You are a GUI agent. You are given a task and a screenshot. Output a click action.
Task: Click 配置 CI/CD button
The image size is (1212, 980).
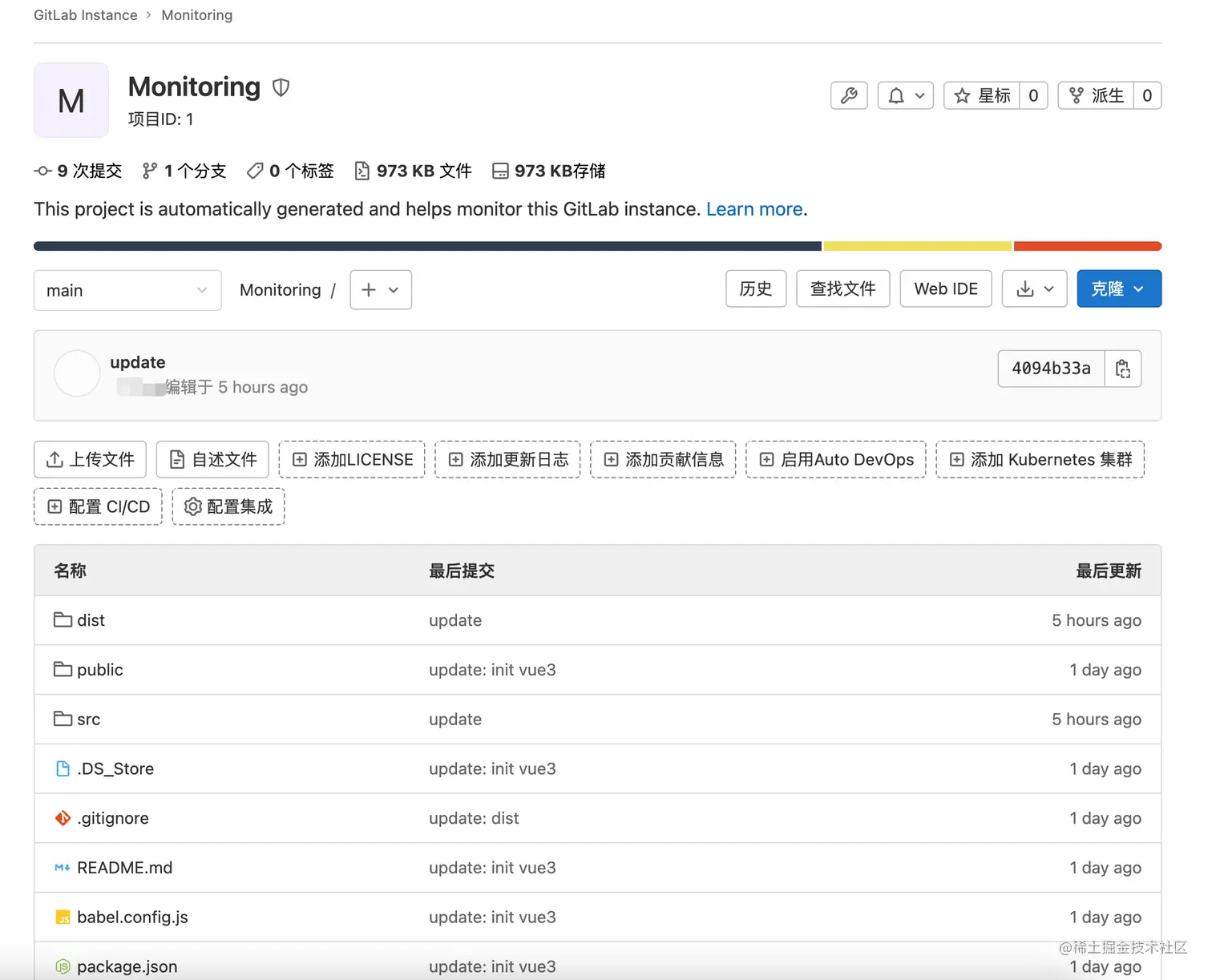tap(98, 506)
